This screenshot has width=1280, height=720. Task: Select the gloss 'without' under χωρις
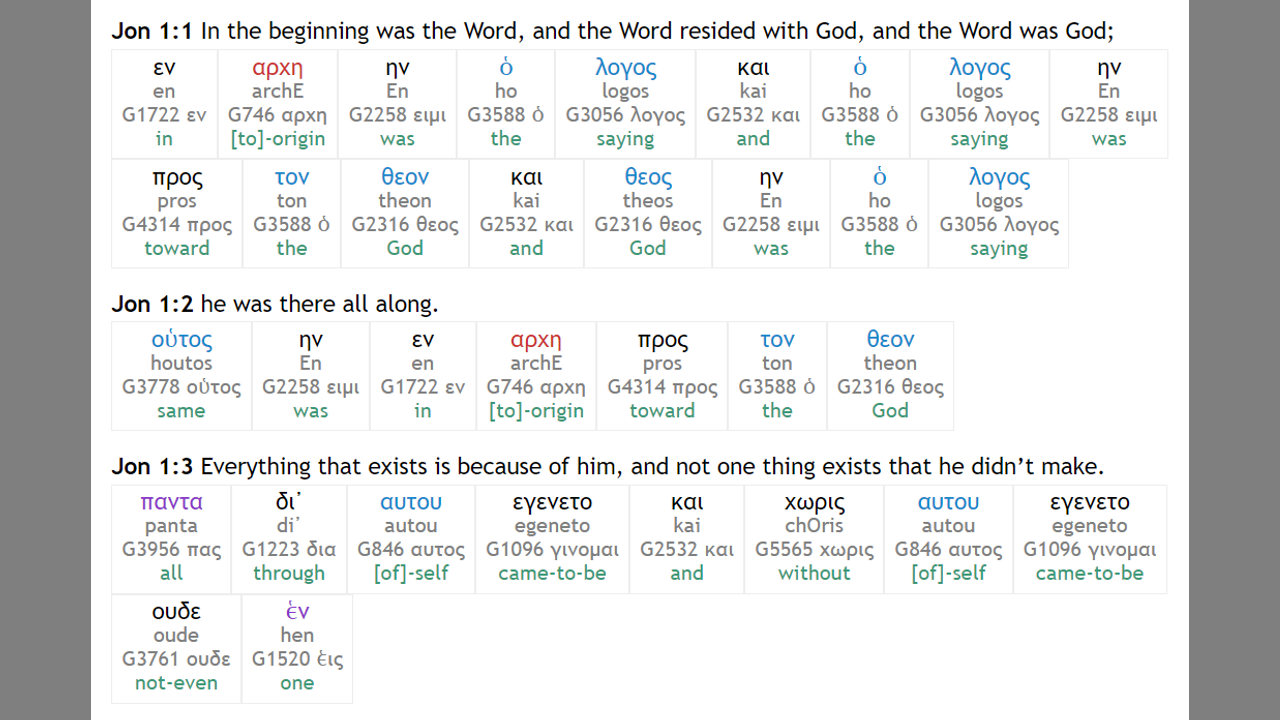[x=814, y=573]
